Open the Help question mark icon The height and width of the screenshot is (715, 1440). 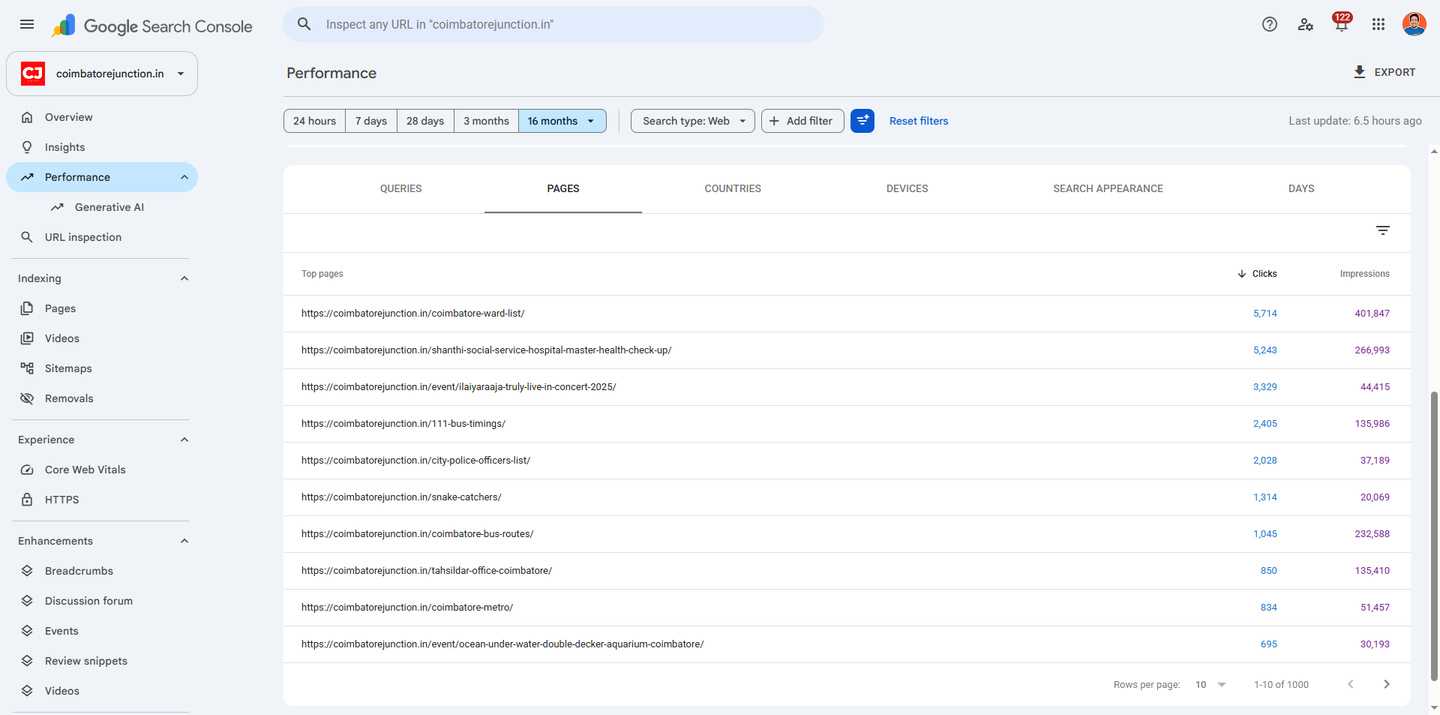click(1270, 24)
